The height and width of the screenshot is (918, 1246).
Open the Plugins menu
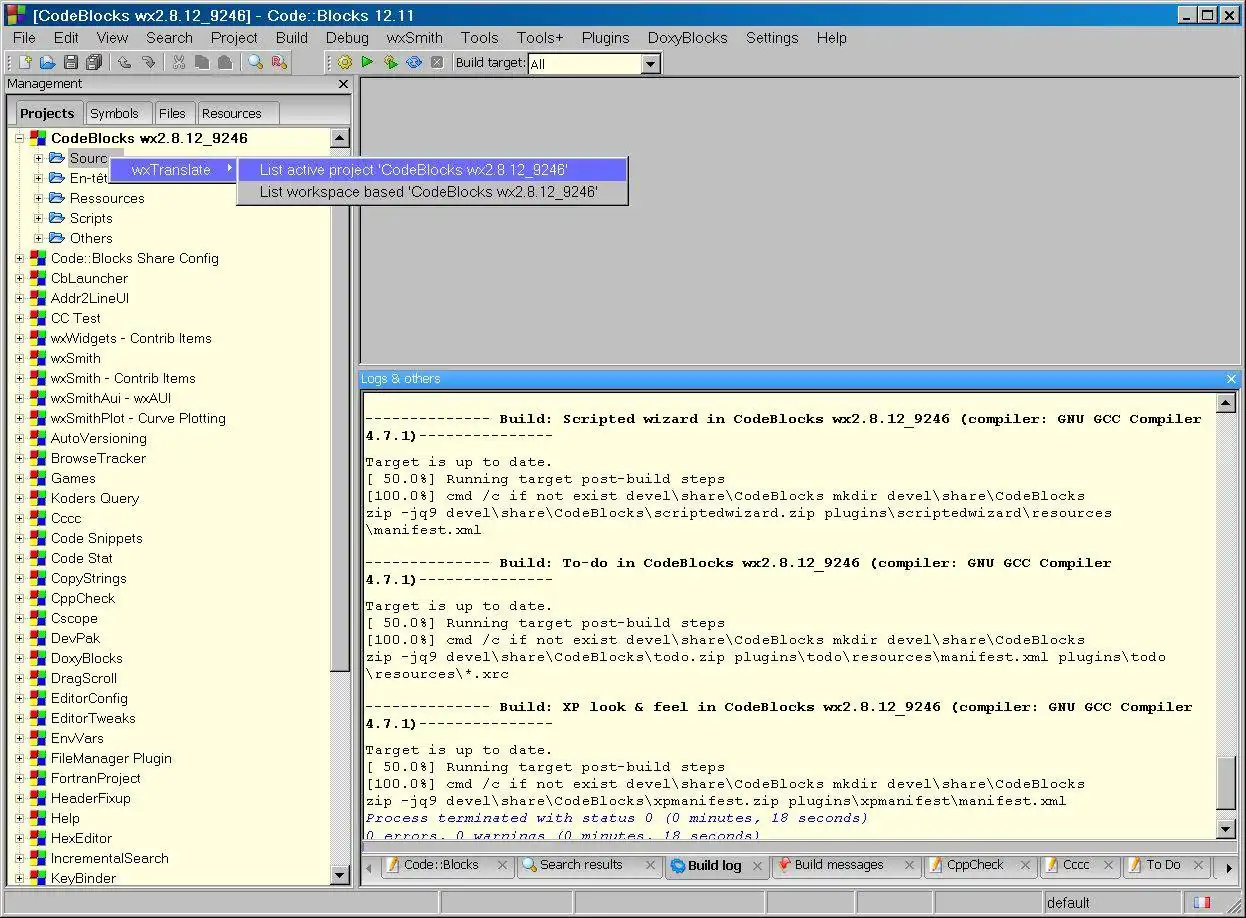[x=605, y=38]
